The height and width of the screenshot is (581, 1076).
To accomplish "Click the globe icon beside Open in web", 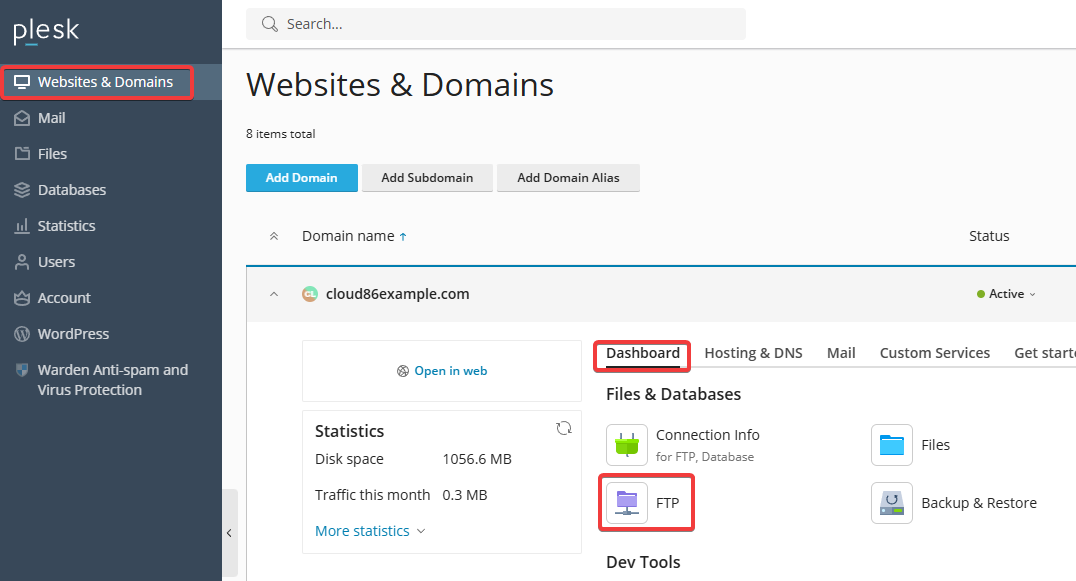I will [403, 371].
